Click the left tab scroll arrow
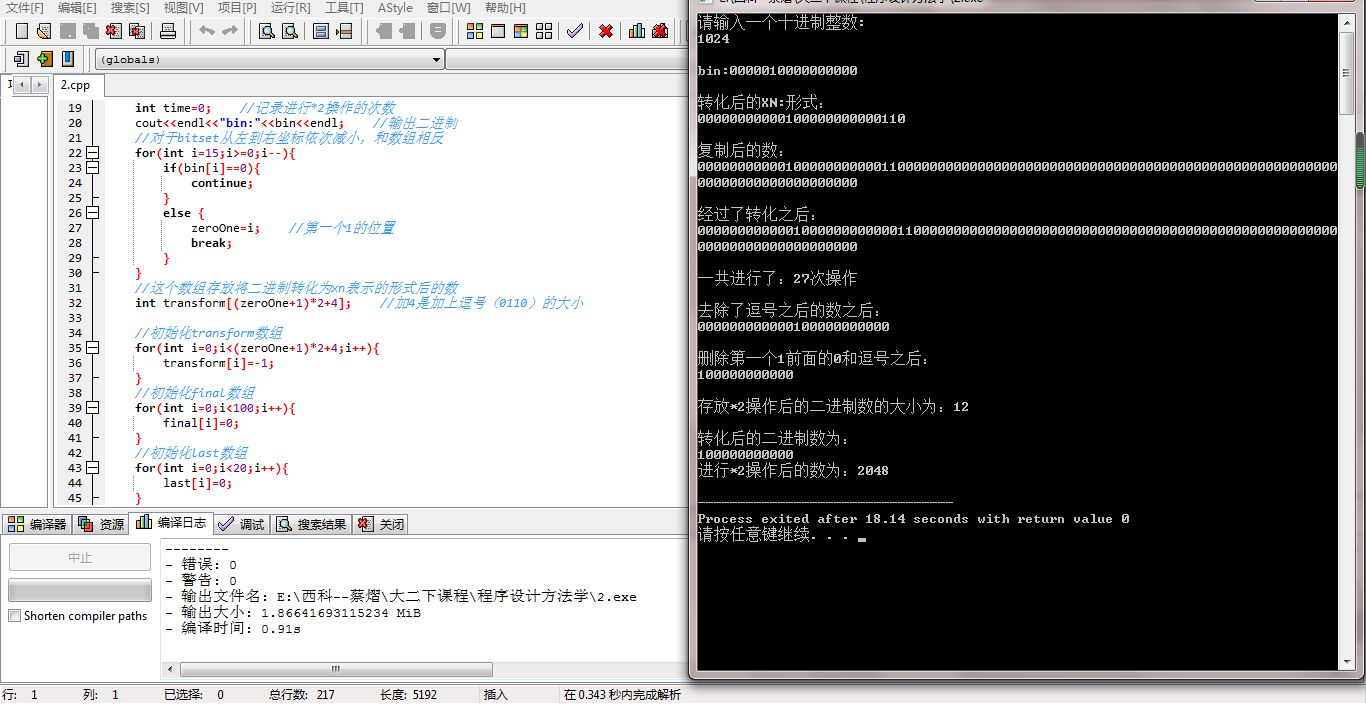 tap(22, 85)
